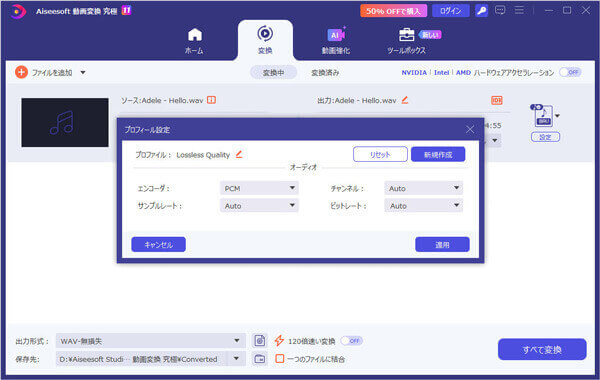600x380 pixels.
Task: Open the ビットレート Auto dropdown
Action: (424, 206)
